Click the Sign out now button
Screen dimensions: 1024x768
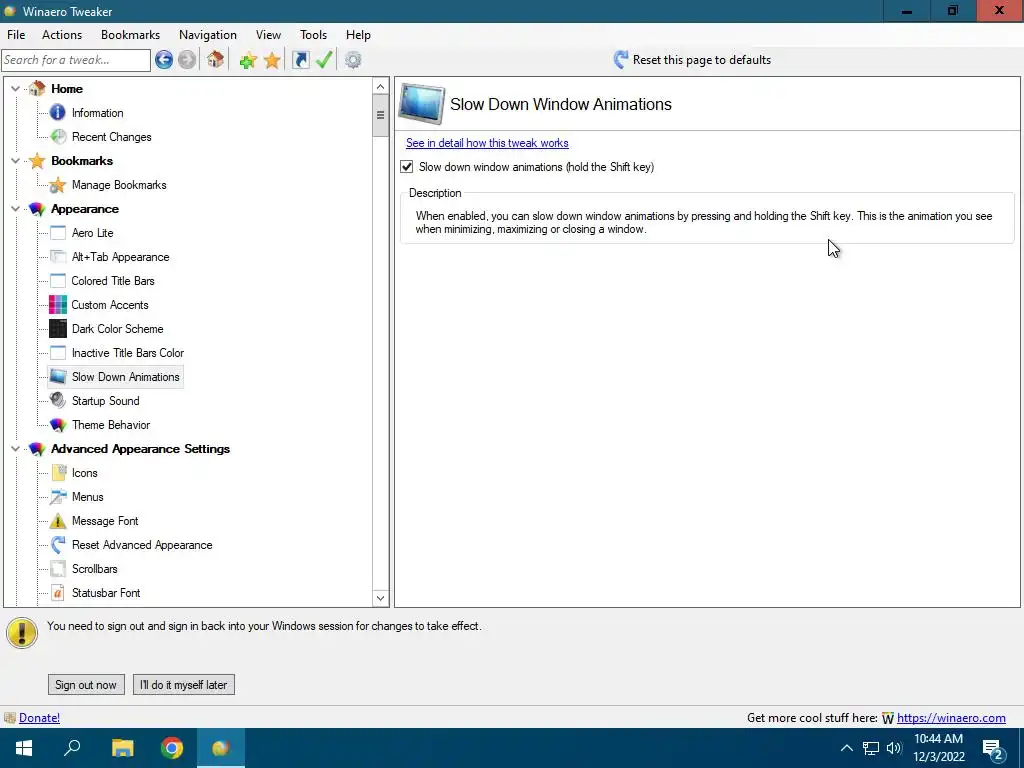(x=86, y=684)
